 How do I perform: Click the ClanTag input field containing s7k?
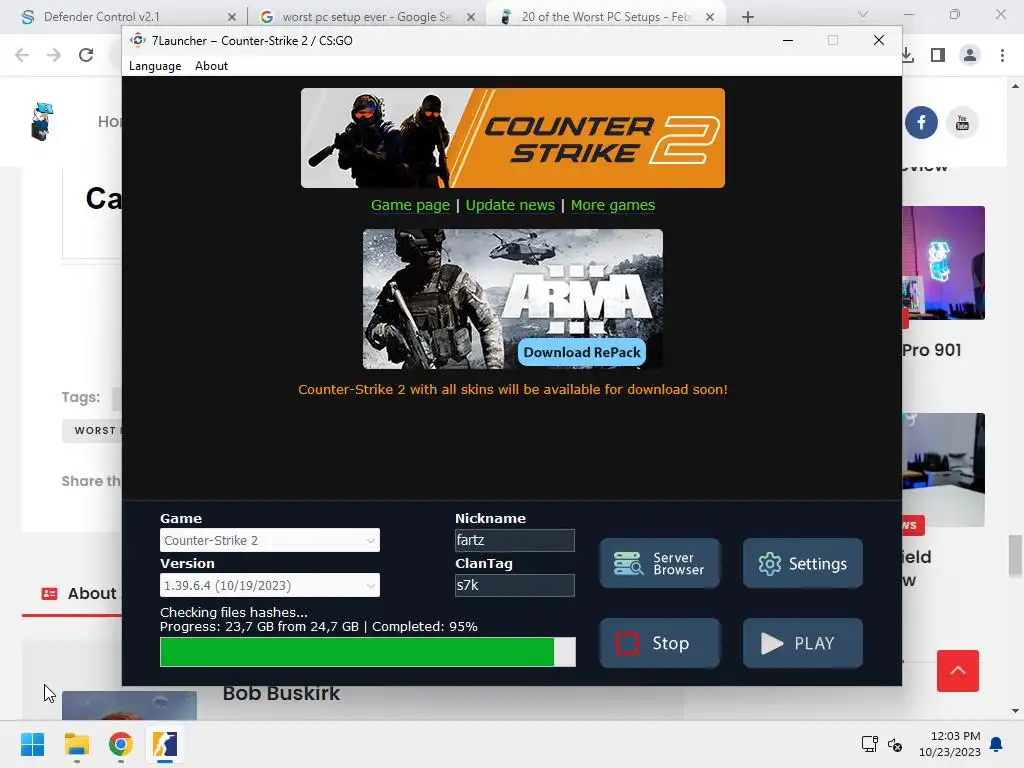[x=515, y=585]
